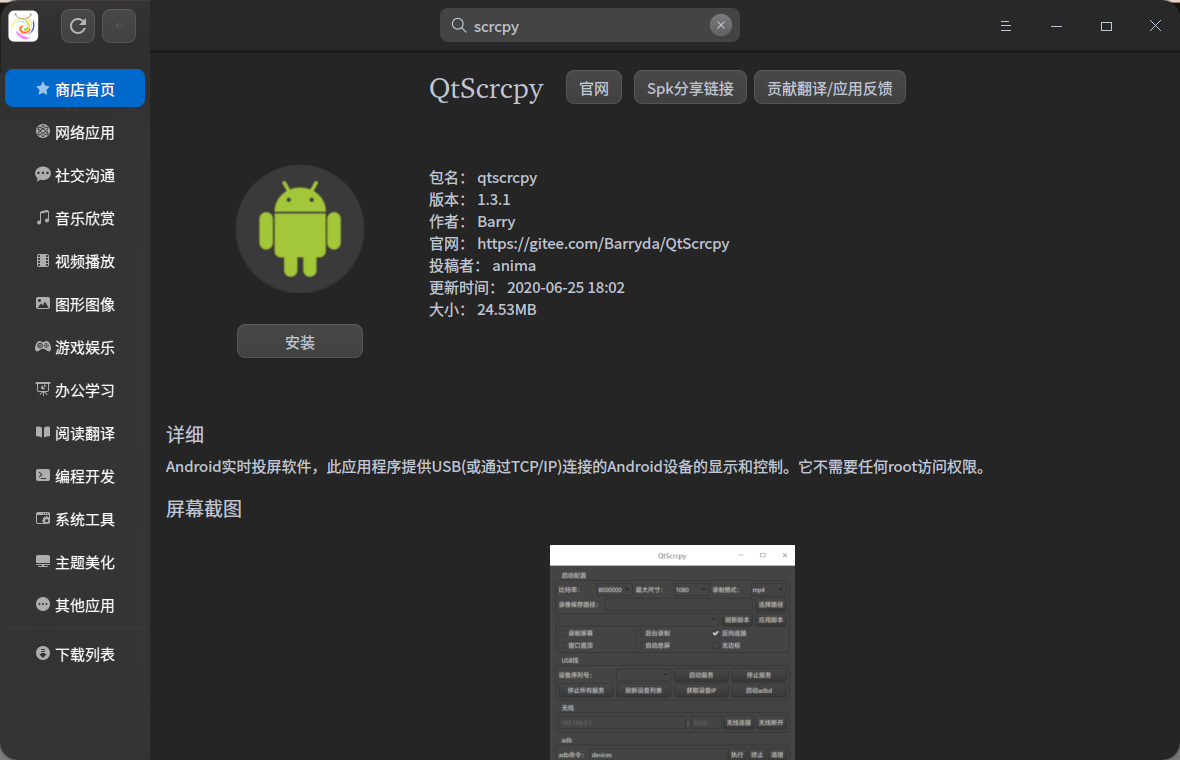Open the 阅读翻译 category

click(75, 433)
